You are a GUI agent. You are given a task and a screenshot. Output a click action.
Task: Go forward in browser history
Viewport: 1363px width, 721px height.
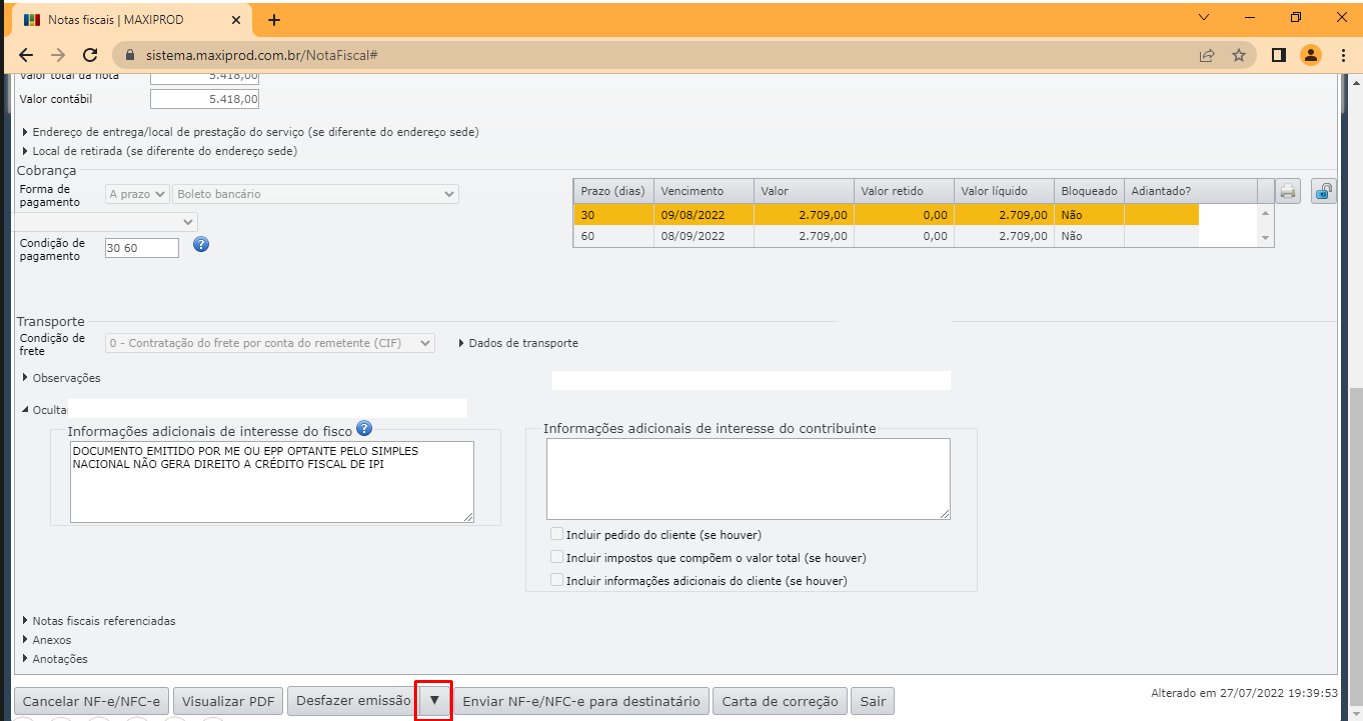coord(58,55)
